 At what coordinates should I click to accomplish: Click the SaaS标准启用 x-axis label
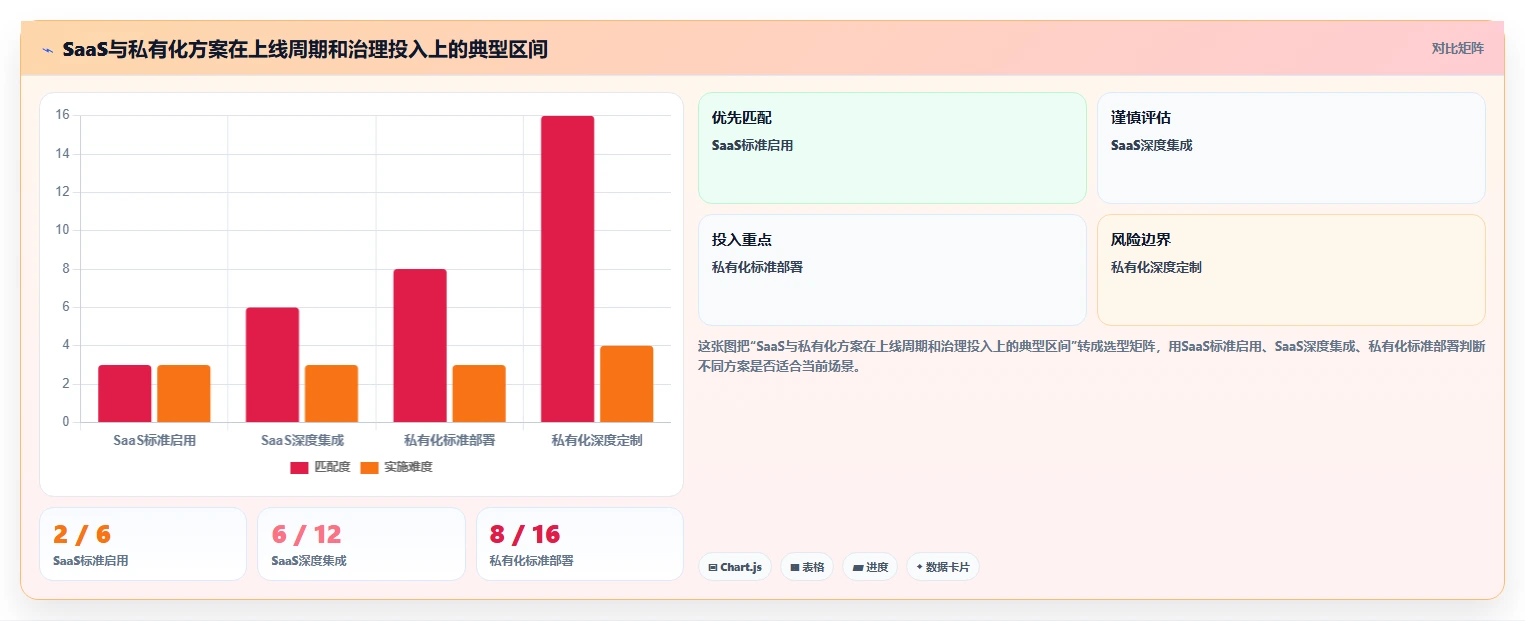tap(155, 440)
